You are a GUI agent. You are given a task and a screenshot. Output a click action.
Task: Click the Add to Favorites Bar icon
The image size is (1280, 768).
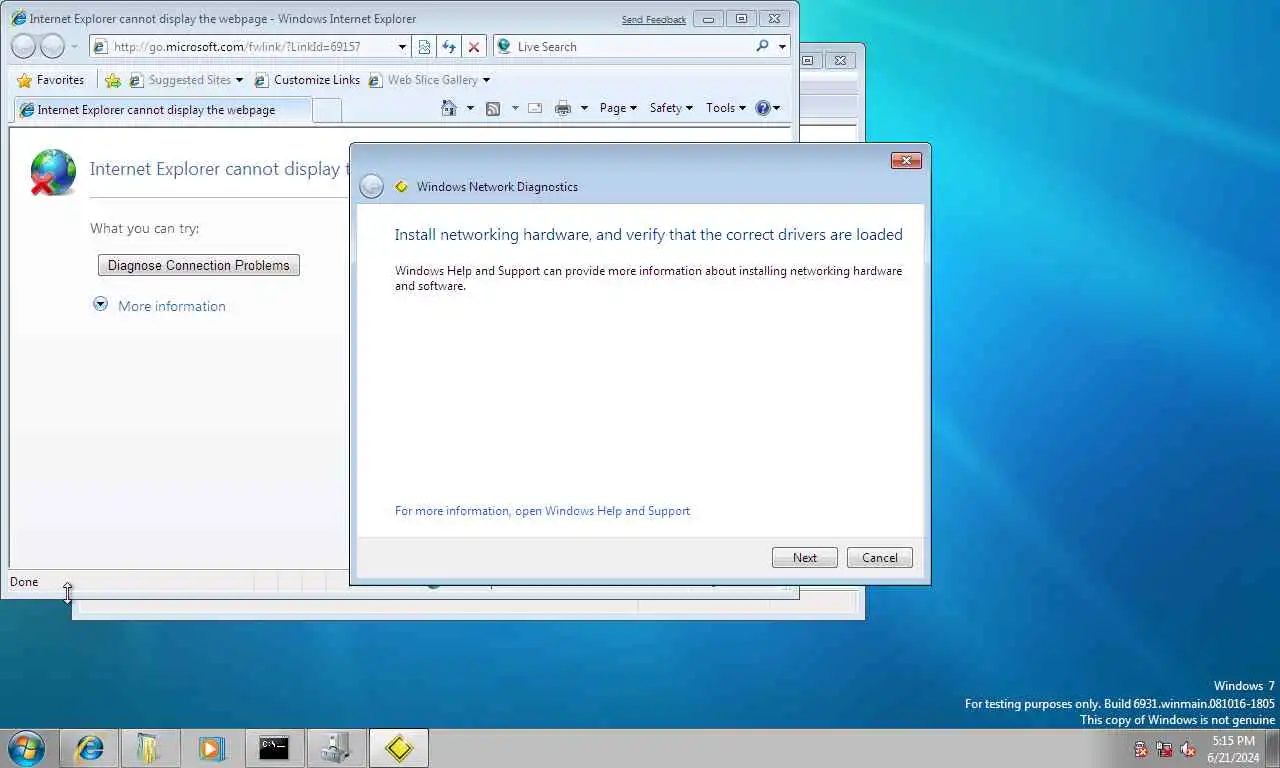(113, 80)
